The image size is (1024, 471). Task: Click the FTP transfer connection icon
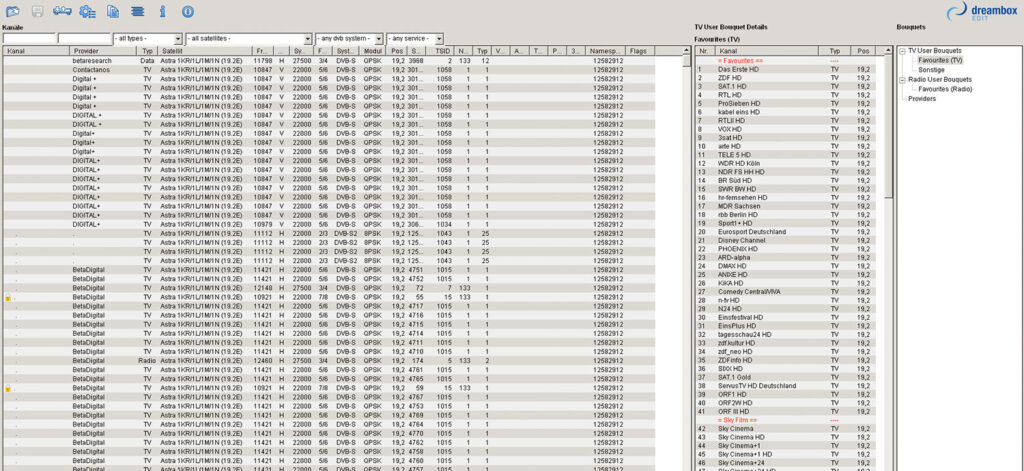click(x=62, y=11)
